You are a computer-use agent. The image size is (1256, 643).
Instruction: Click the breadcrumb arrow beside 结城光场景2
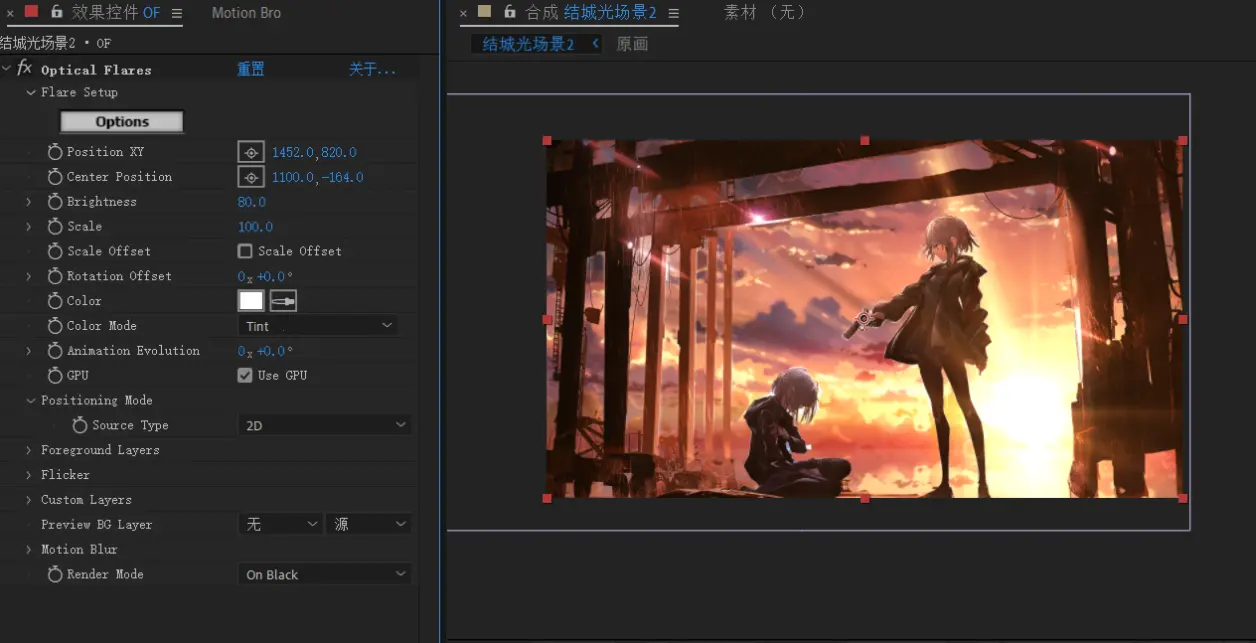(596, 44)
